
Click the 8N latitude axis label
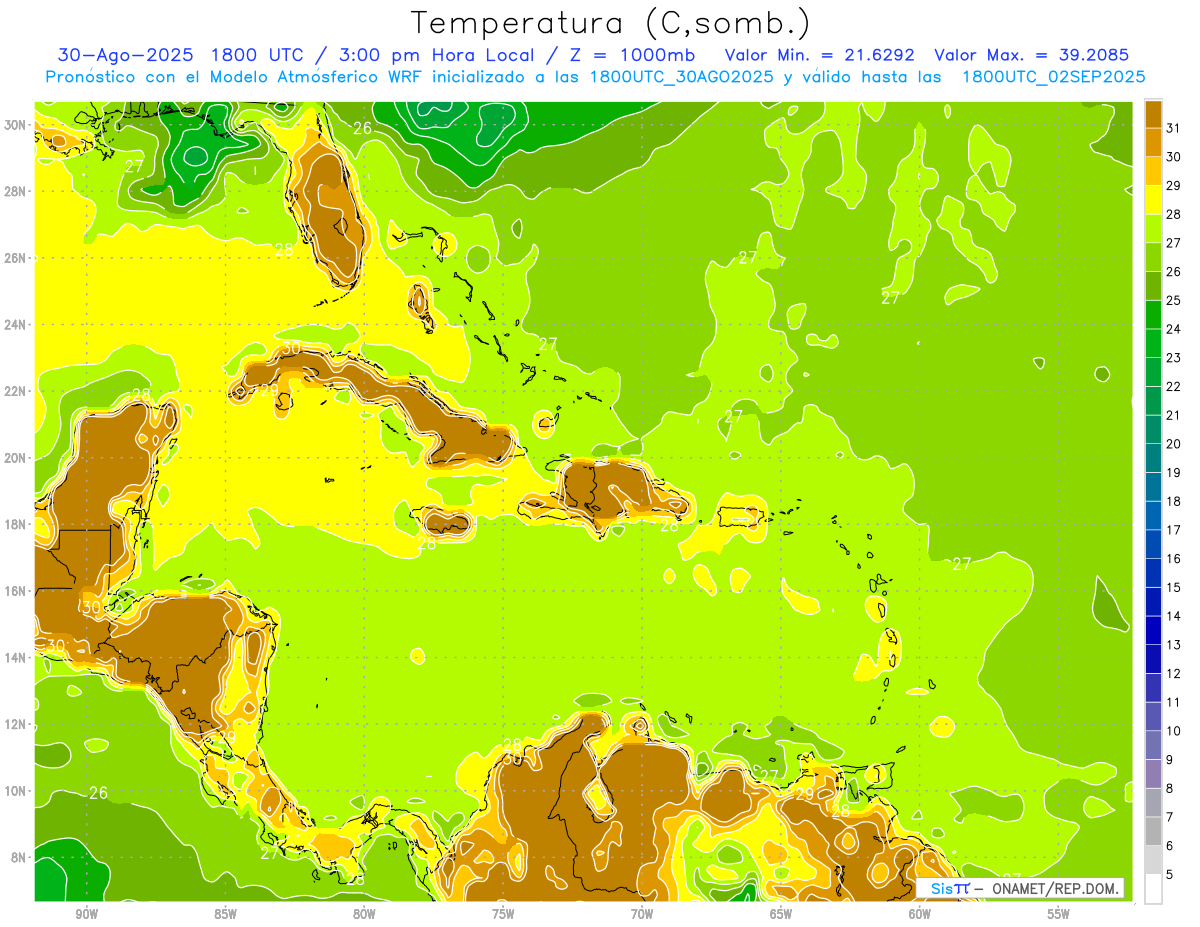20,858
